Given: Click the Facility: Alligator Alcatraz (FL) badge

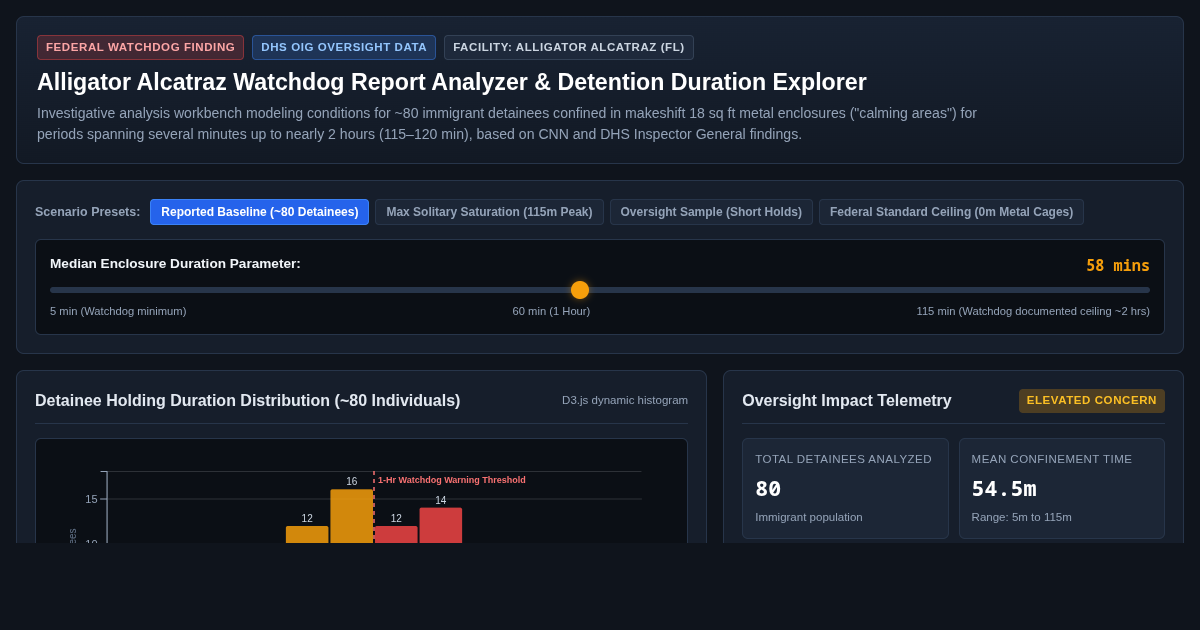Looking at the screenshot, I should (569, 47).
